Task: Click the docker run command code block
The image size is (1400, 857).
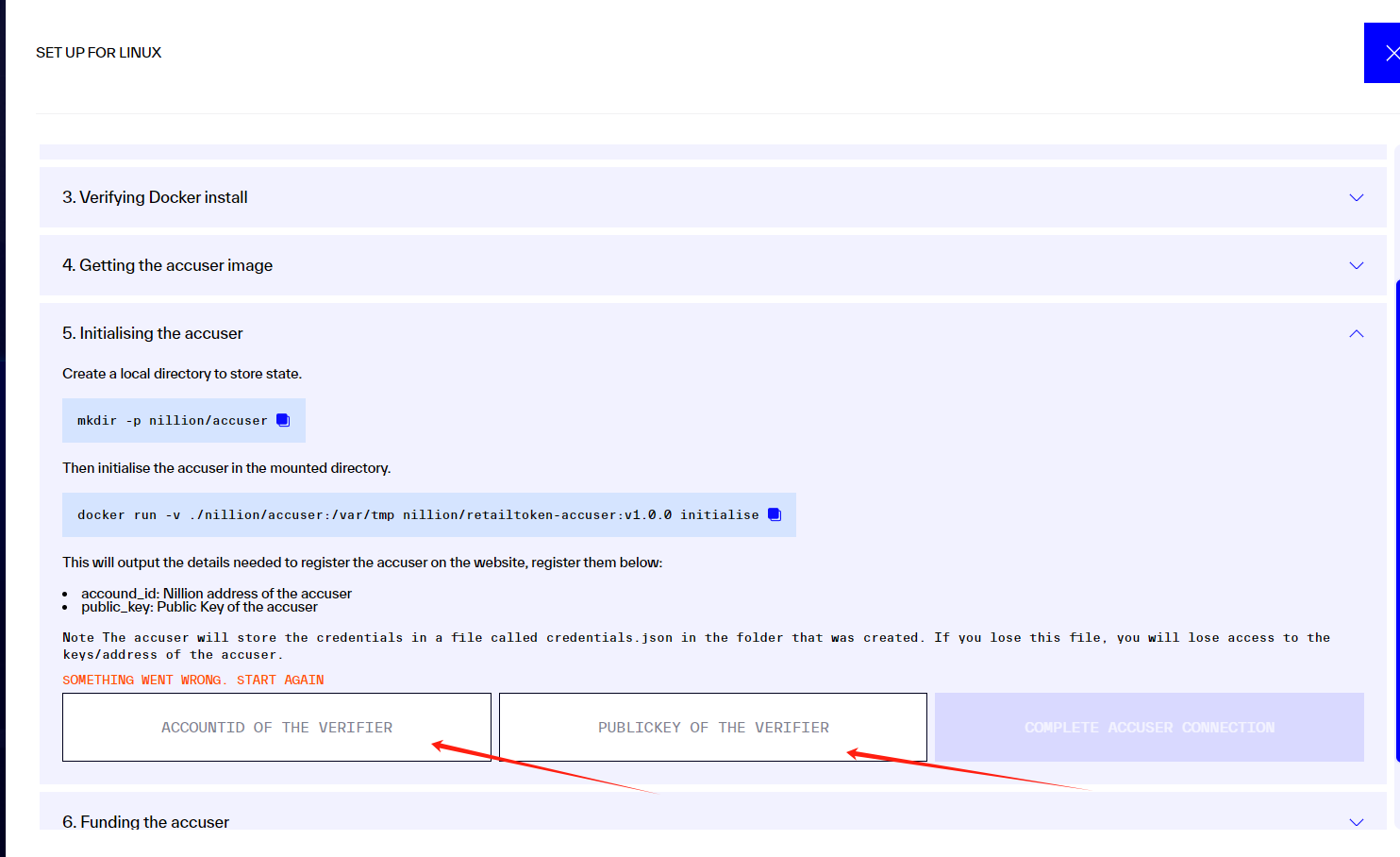Action: point(417,514)
